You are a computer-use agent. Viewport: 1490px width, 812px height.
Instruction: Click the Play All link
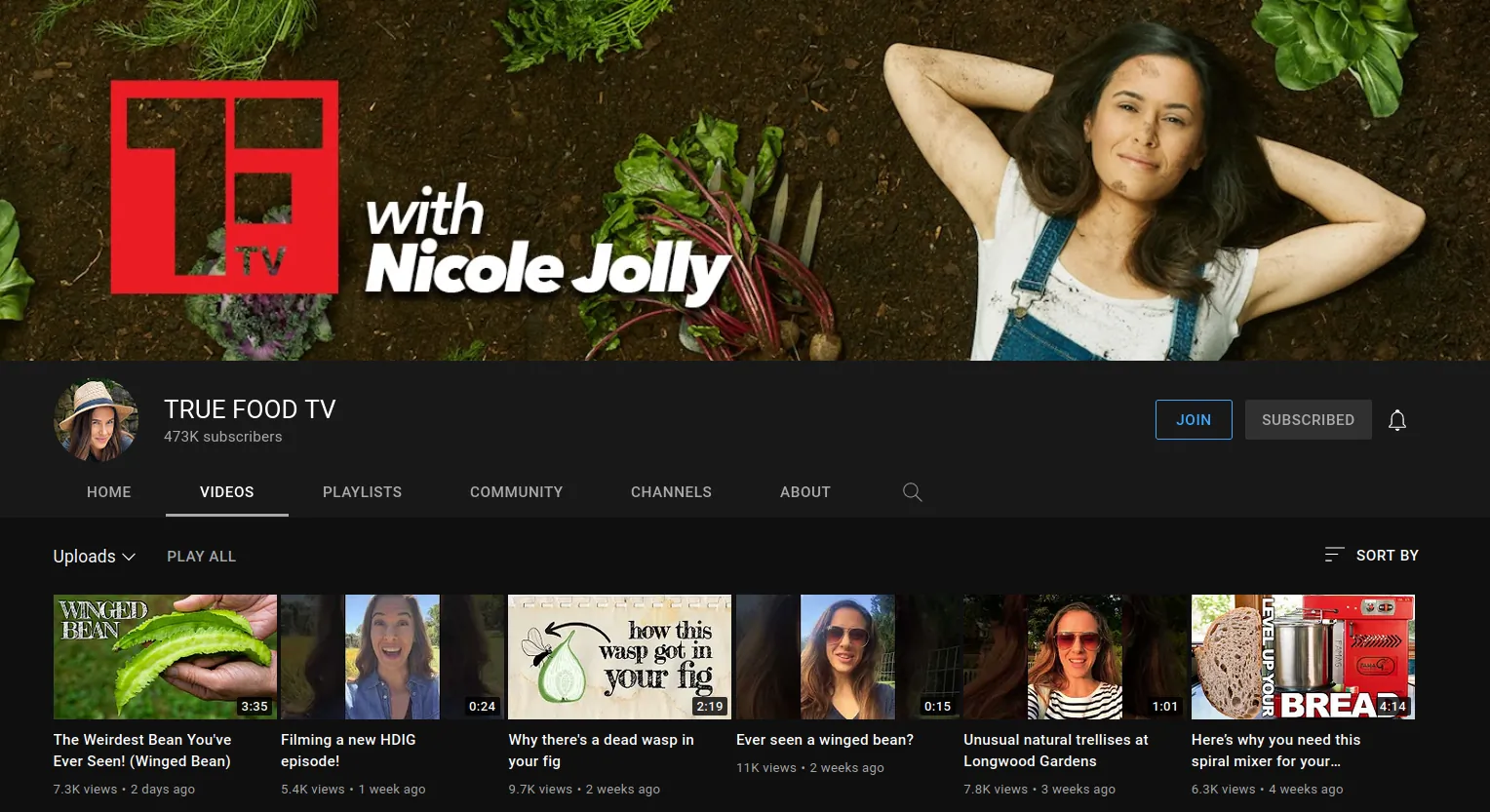point(201,557)
